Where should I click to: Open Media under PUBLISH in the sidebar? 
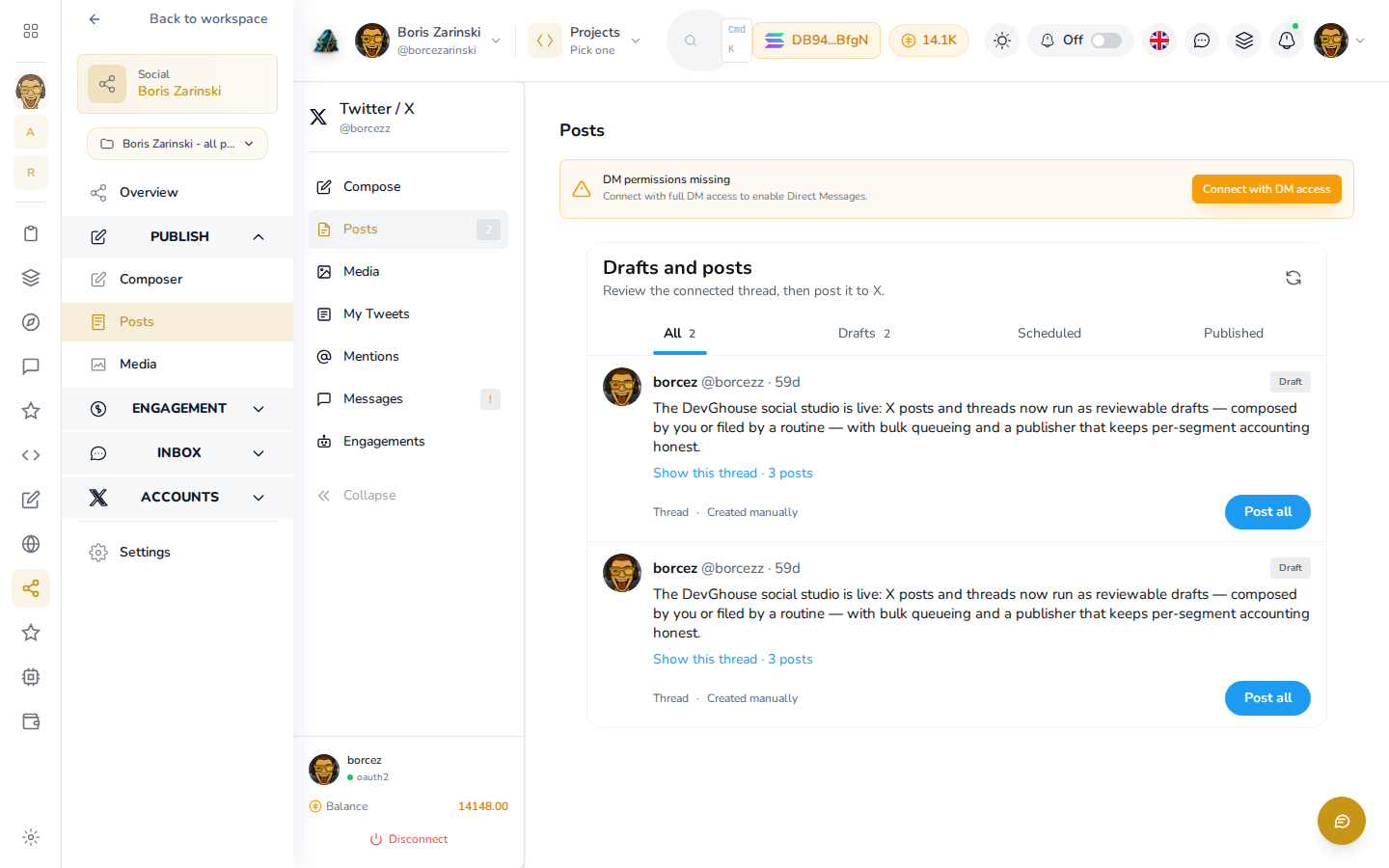pos(177,365)
